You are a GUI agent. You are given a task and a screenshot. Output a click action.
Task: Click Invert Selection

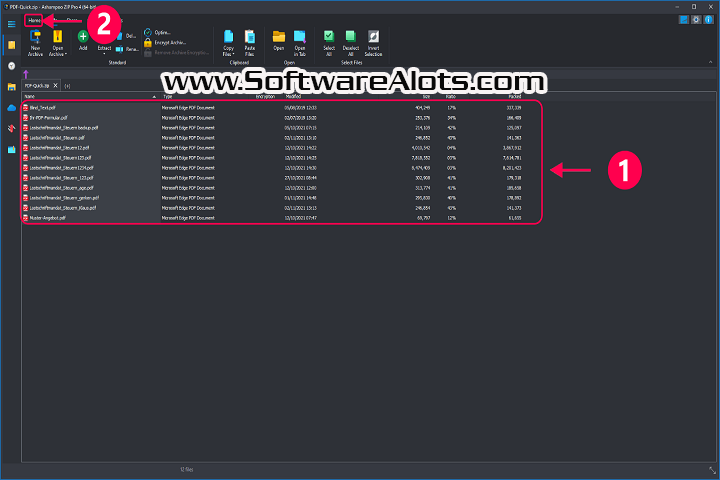click(x=373, y=43)
